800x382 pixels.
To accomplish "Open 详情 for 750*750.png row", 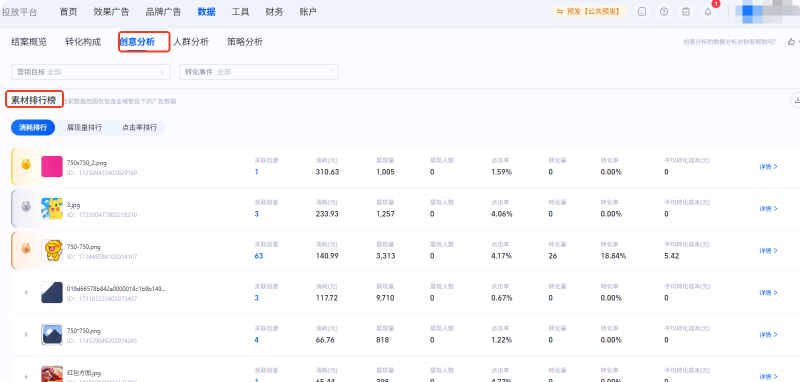I will tap(768, 335).
